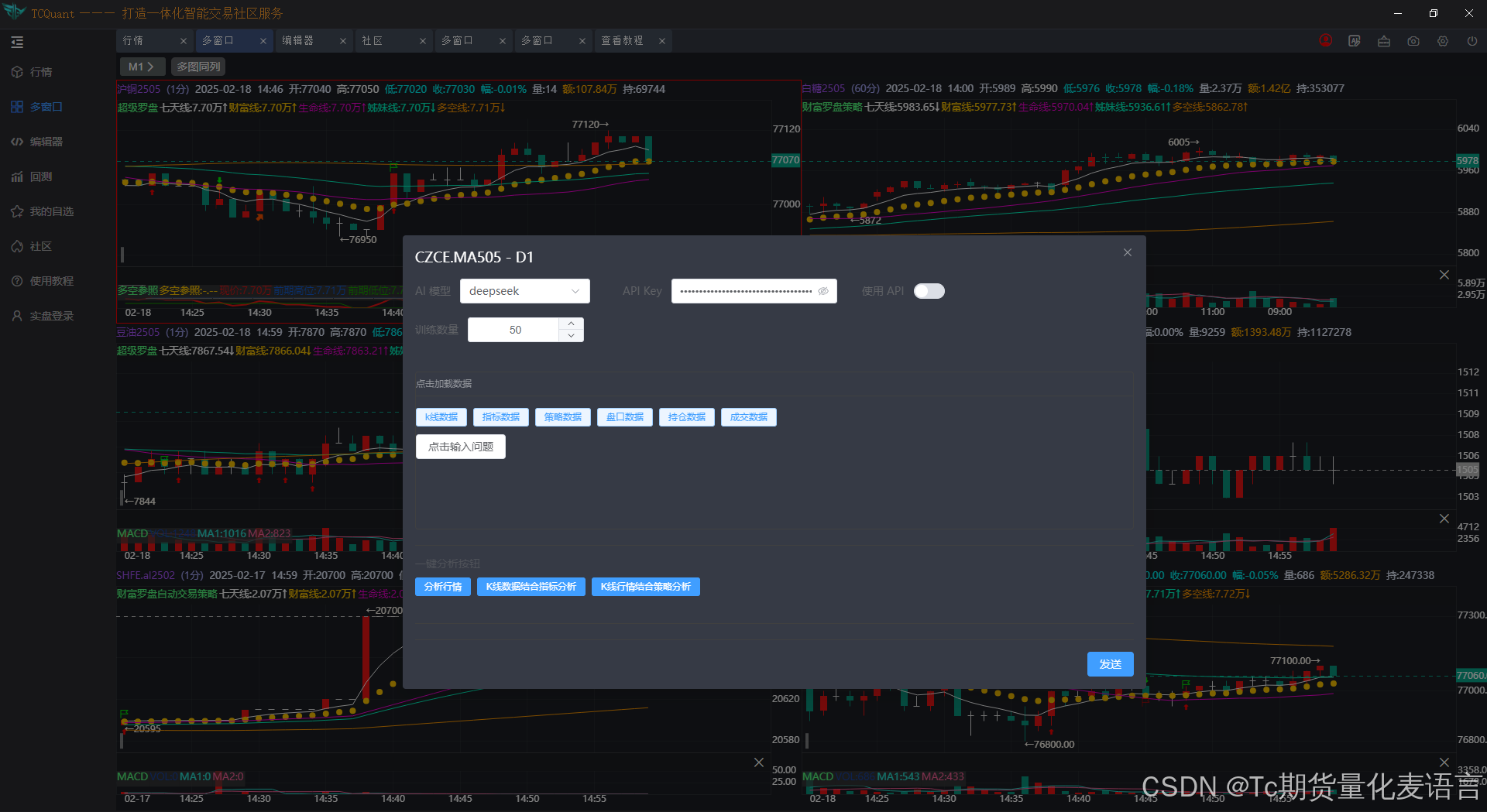Click the 训练数量 value field
1487x812 pixels.
pos(513,330)
